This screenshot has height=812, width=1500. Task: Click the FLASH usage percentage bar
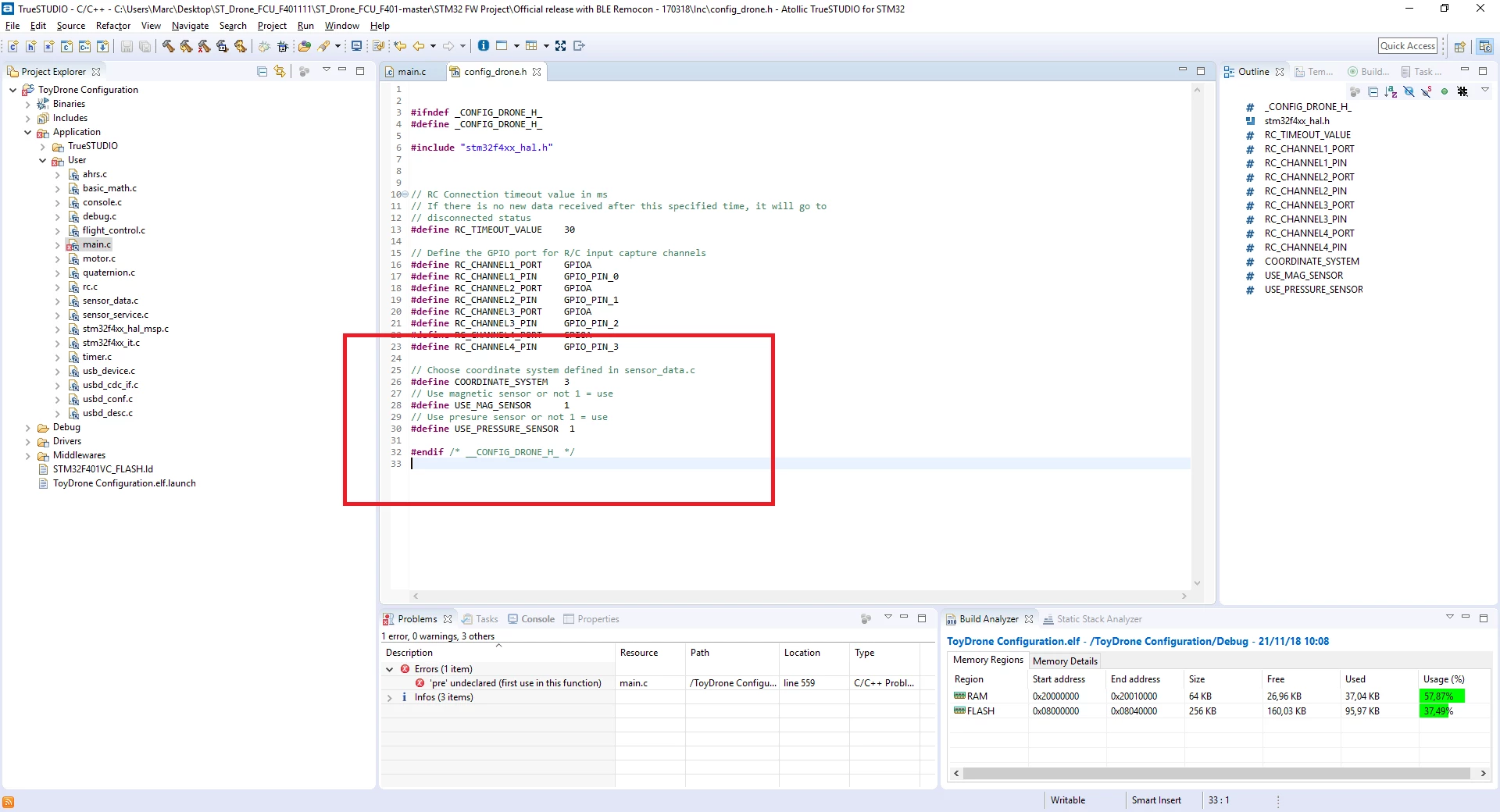(1435, 710)
